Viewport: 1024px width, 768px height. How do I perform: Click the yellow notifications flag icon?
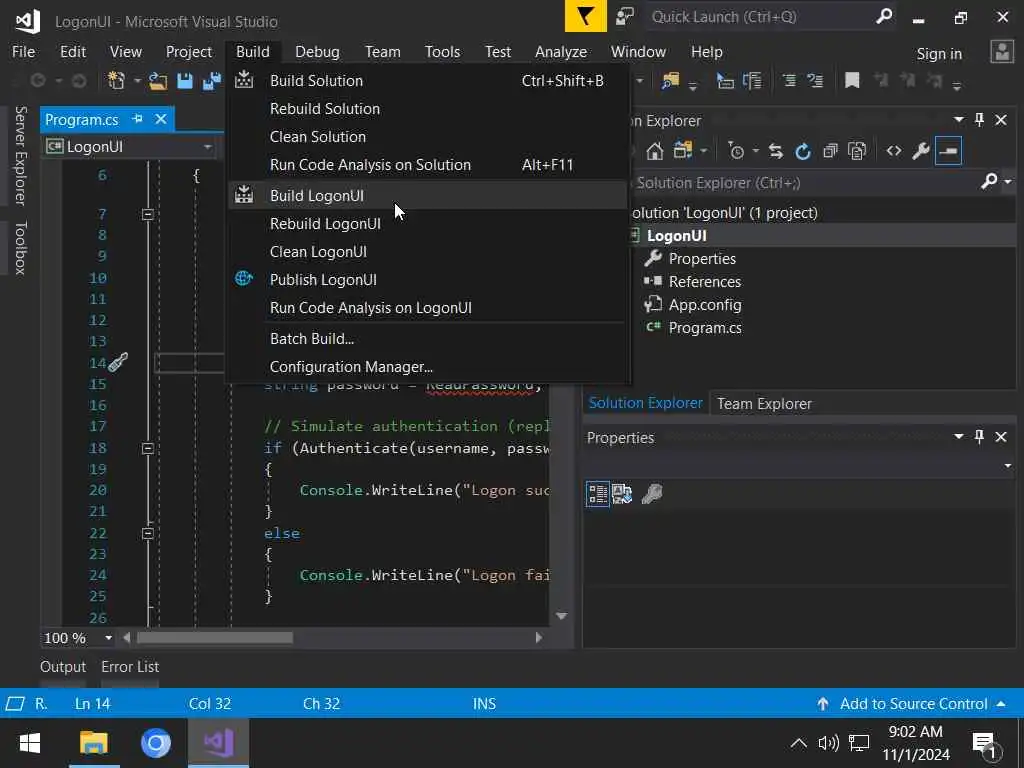point(585,16)
